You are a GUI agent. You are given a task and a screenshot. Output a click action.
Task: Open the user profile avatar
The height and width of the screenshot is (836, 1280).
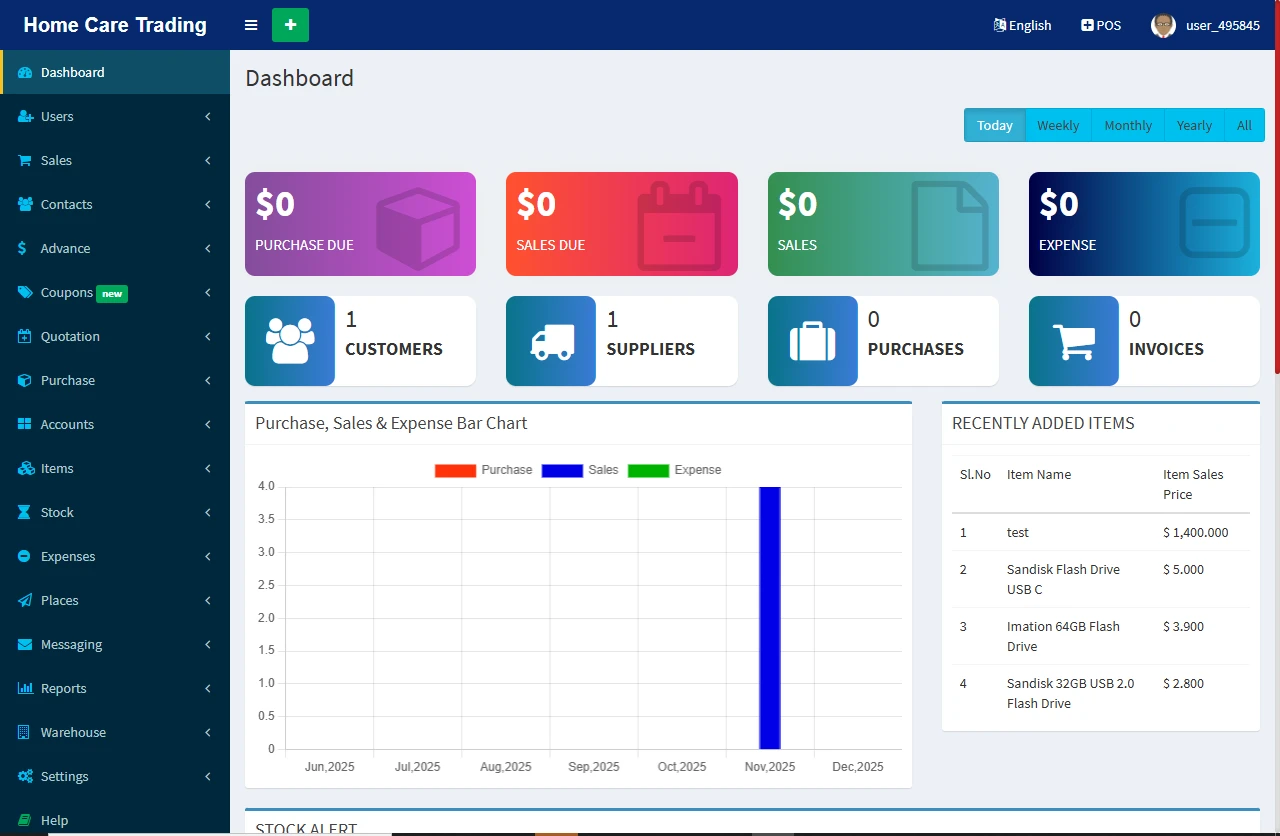(1163, 25)
